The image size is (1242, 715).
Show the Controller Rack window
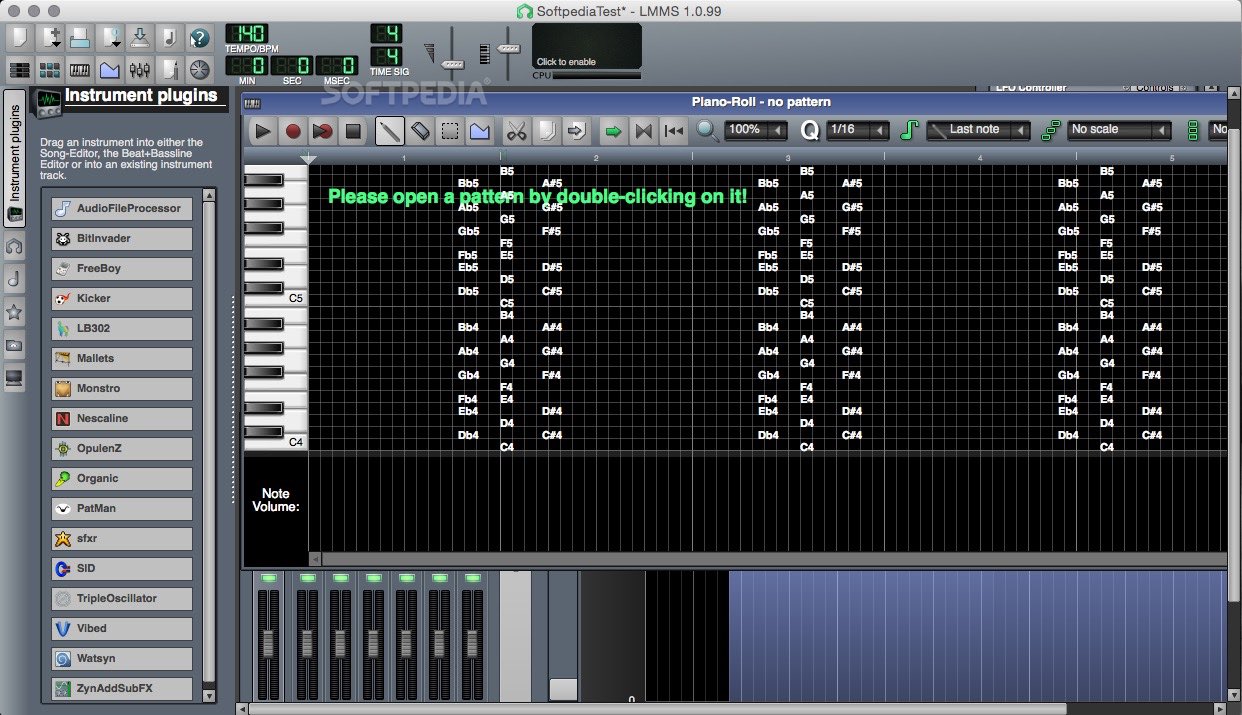200,70
